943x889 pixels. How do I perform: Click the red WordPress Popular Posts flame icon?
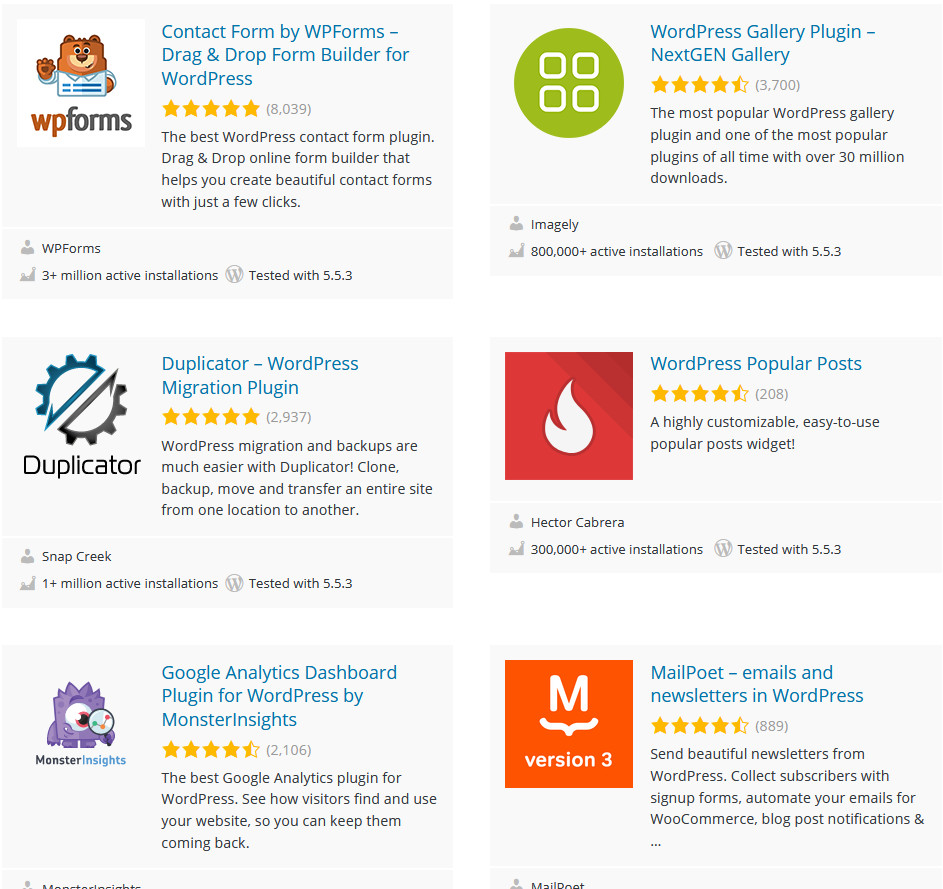click(568, 416)
